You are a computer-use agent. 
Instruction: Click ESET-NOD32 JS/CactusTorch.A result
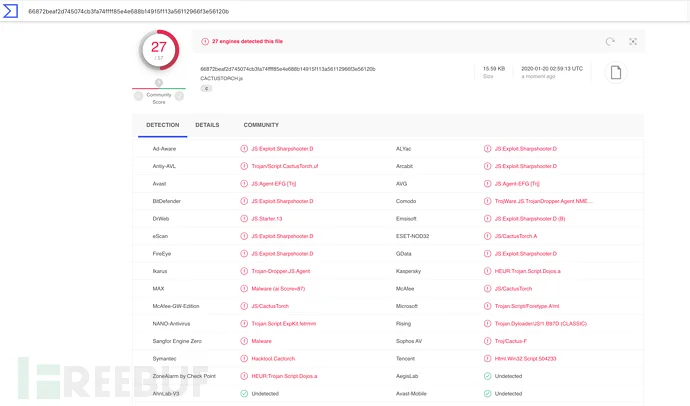coord(516,236)
